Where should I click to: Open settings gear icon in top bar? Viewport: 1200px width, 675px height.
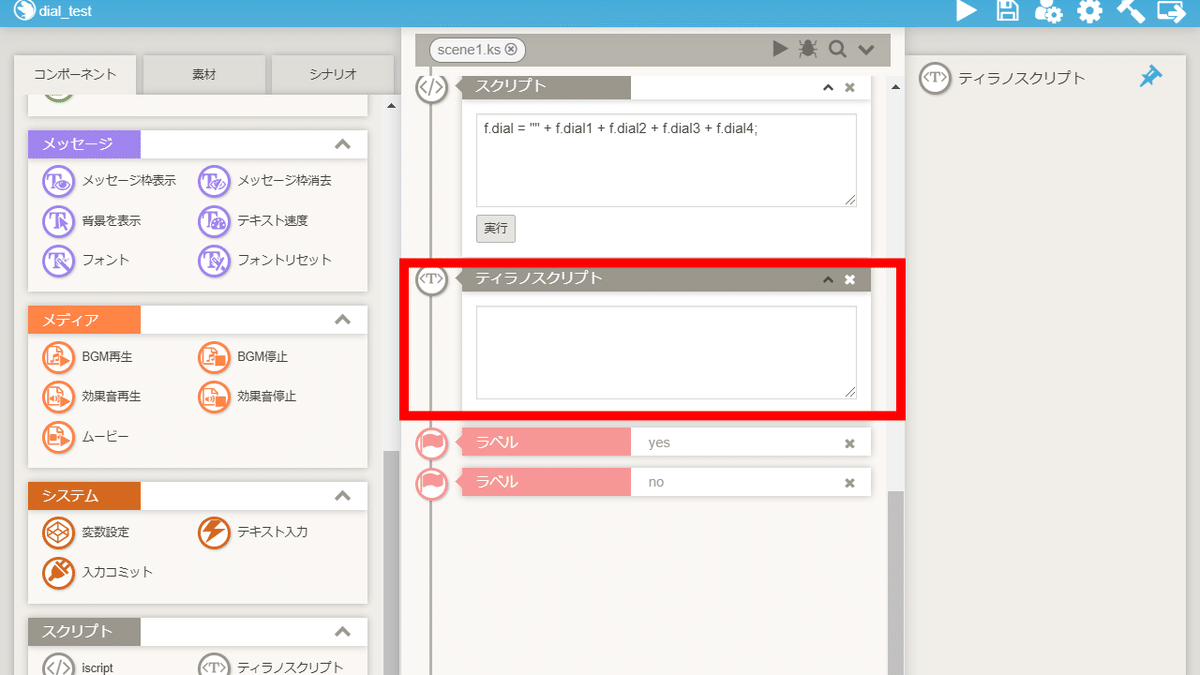1089,12
